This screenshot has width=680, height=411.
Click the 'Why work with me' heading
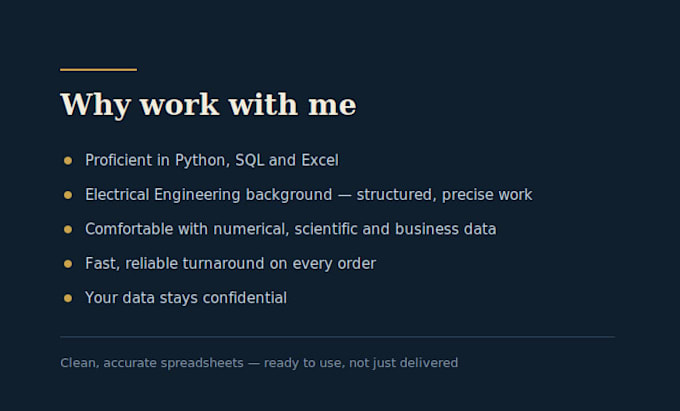pyautogui.click(x=208, y=104)
